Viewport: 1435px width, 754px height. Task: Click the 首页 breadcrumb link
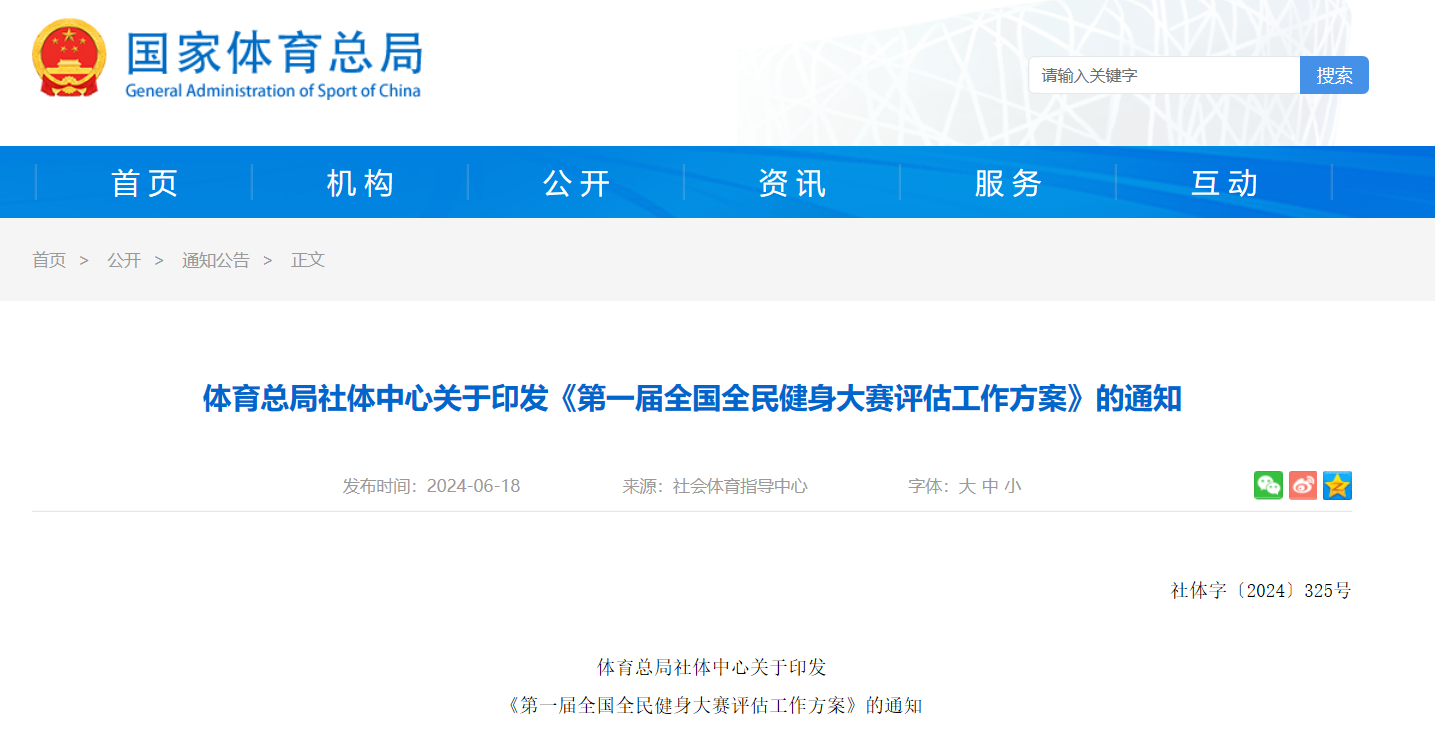coord(49,260)
